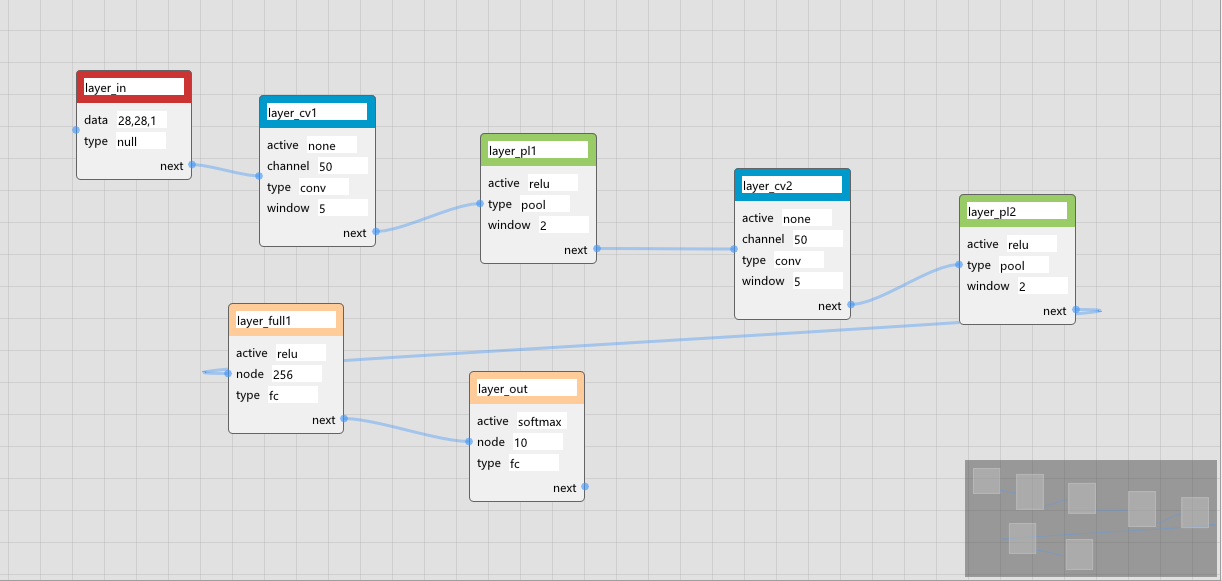Click the next output port of layer_cv1
The width and height of the screenshot is (1222, 581).
pyautogui.click(x=375, y=232)
